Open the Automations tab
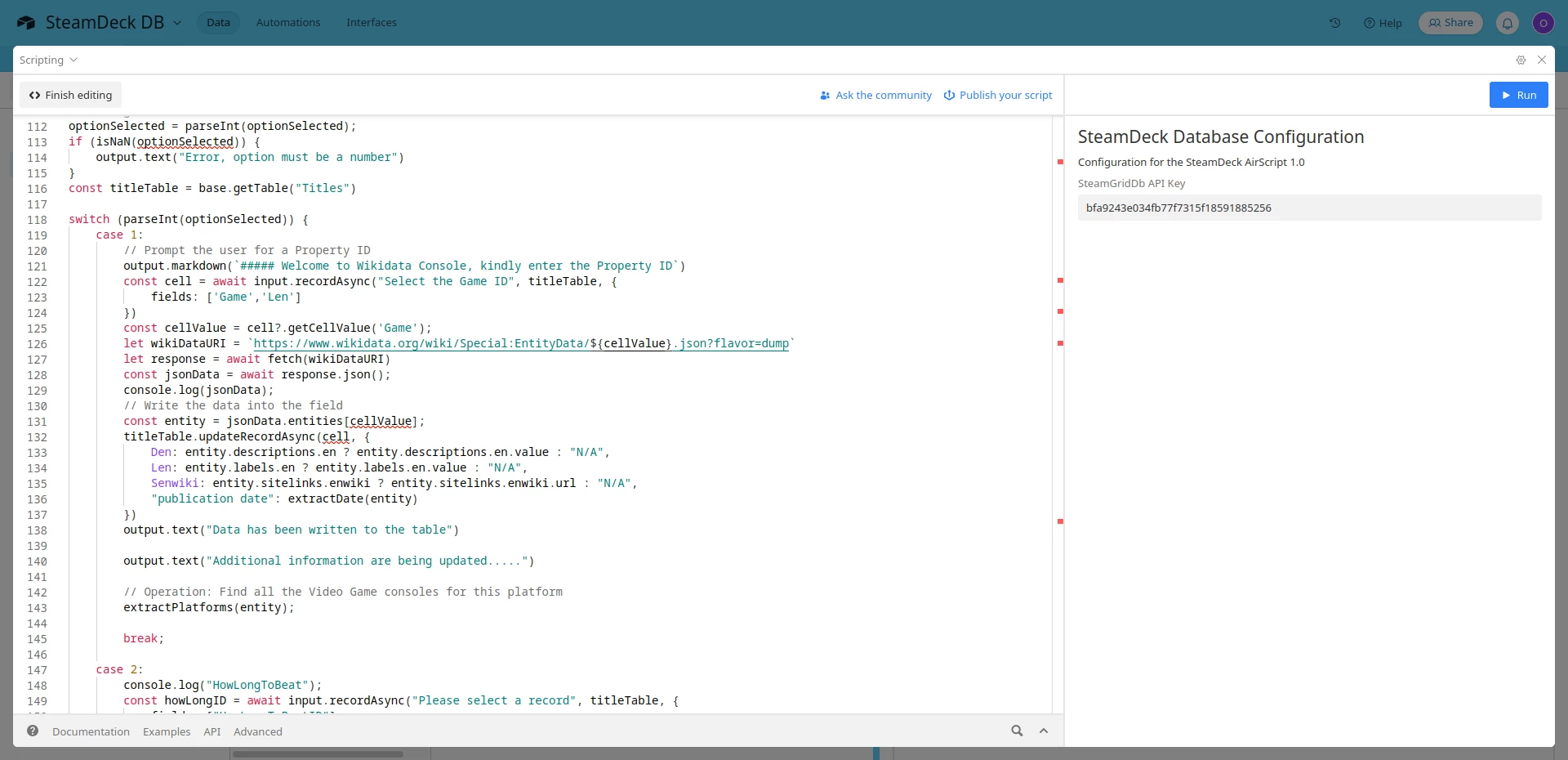Screen dimensions: 1568x760 coord(288,23)
